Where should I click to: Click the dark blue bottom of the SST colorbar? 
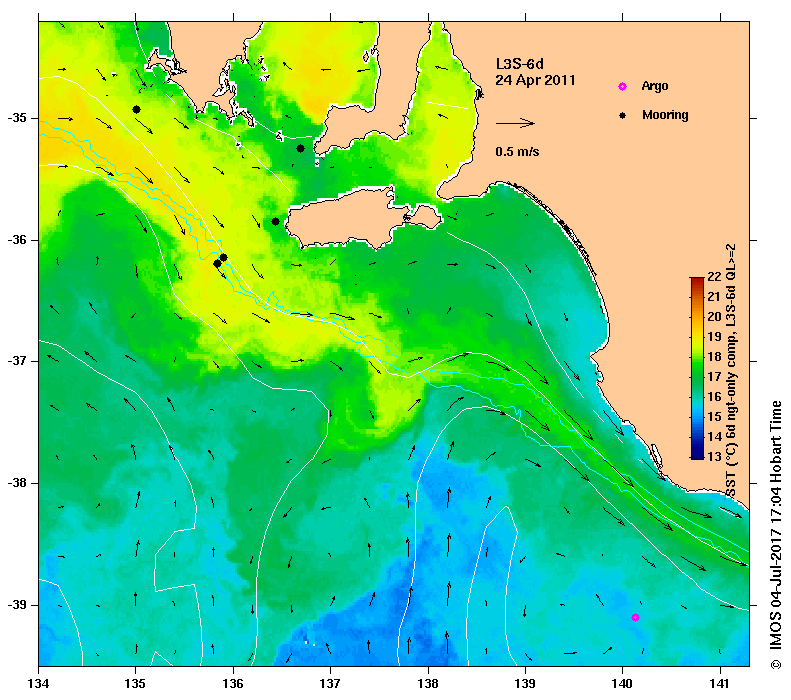click(697, 454)
